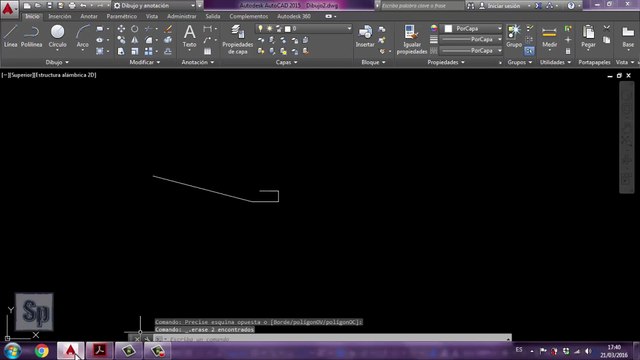Click the layer 0 color swatch
The image size is (640, 360).
click(x=288, y=29)
